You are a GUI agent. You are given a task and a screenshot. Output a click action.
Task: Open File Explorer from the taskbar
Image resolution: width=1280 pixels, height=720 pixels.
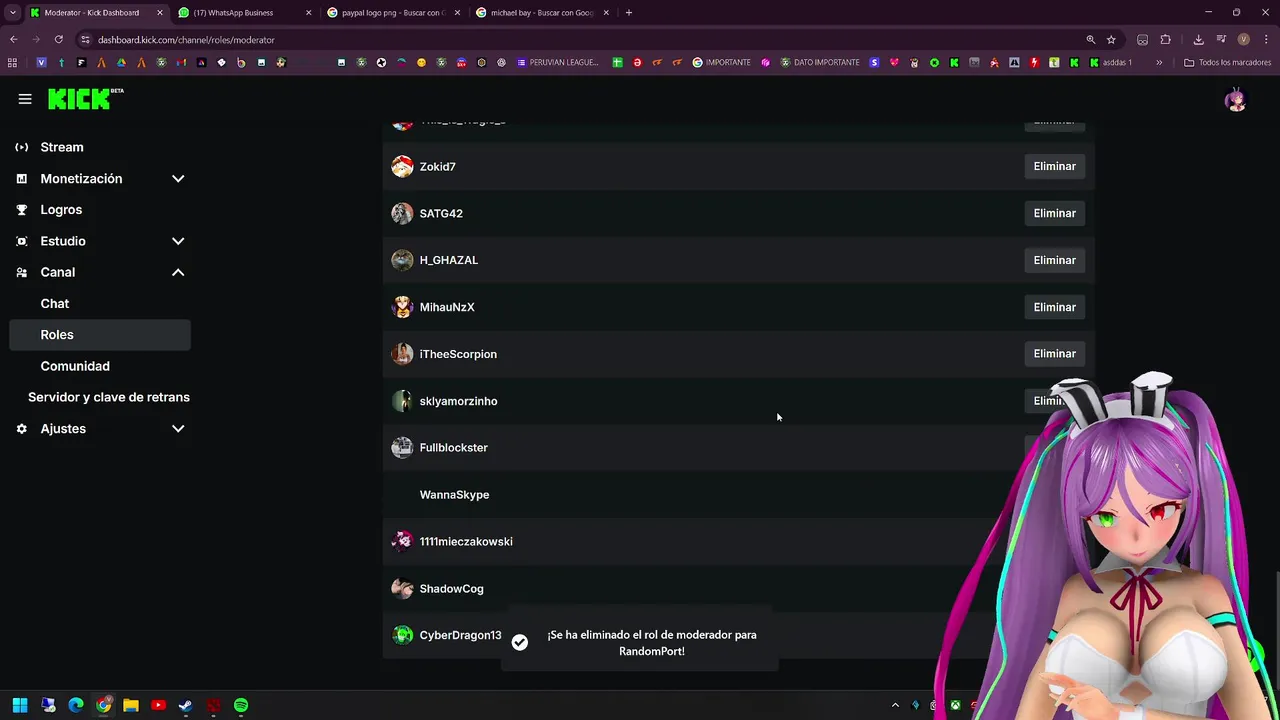[131, 705]
